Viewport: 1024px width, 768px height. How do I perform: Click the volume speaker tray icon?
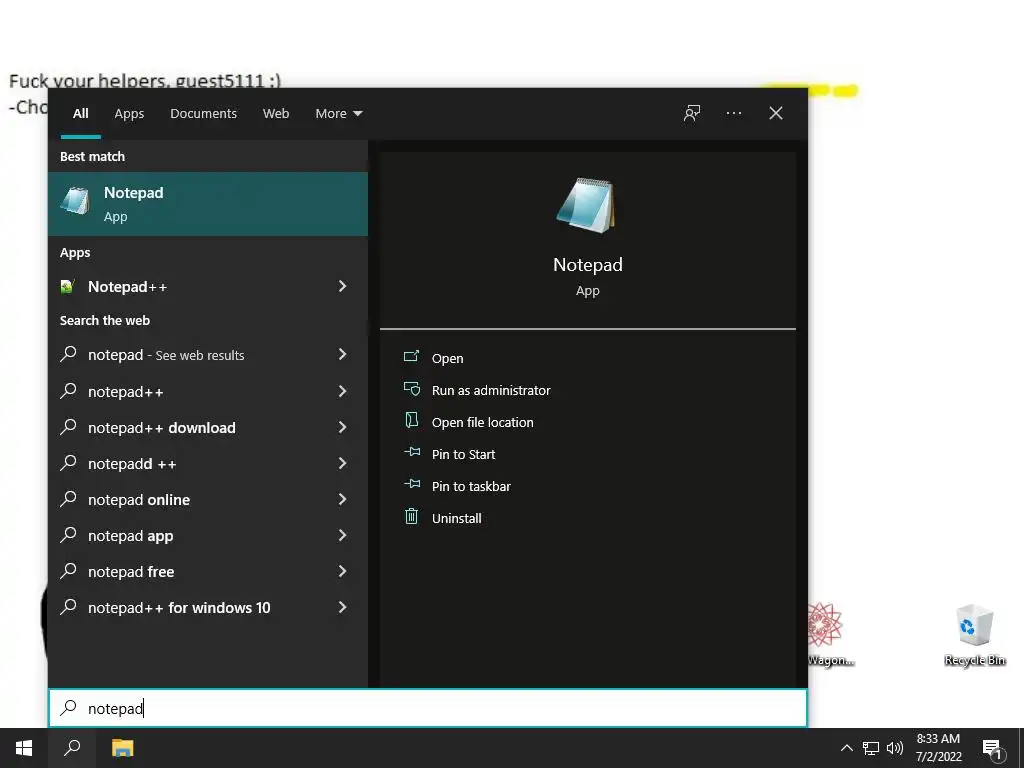pyautogui.click(x=895, y=748)
